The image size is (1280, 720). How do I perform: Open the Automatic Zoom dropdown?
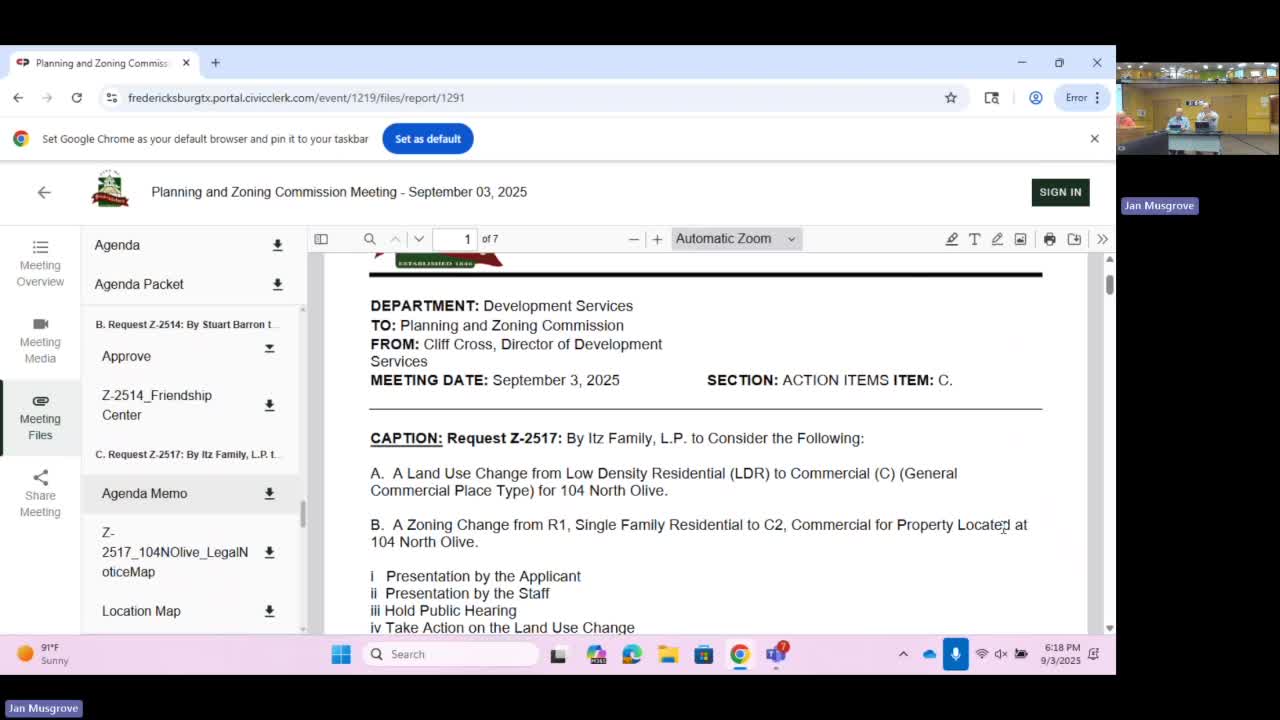[x=735, y=239]
